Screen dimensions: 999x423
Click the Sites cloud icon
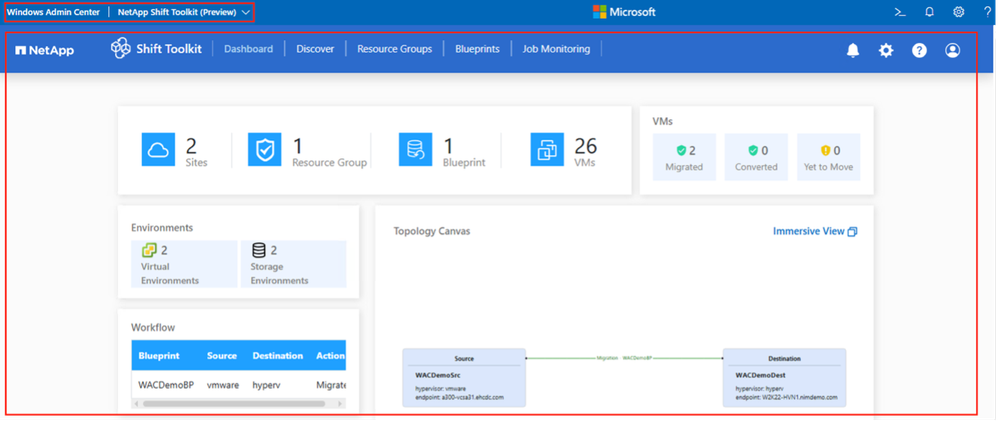click(x=159, y=151)
